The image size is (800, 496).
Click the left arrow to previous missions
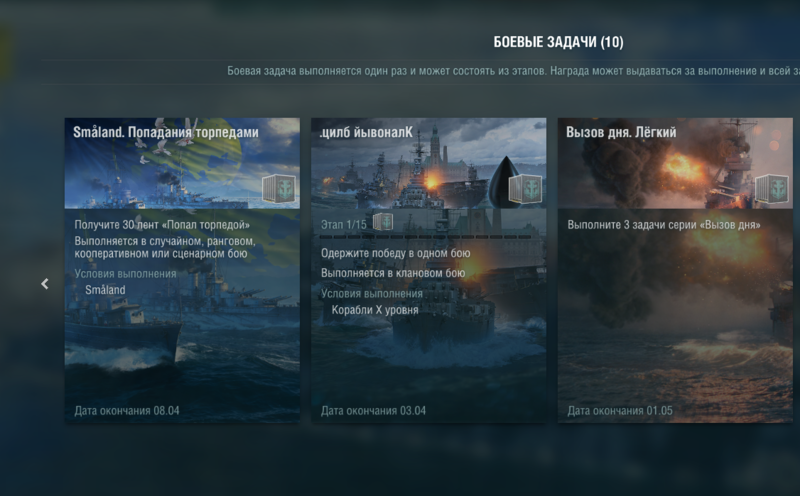tap(45, 284)
